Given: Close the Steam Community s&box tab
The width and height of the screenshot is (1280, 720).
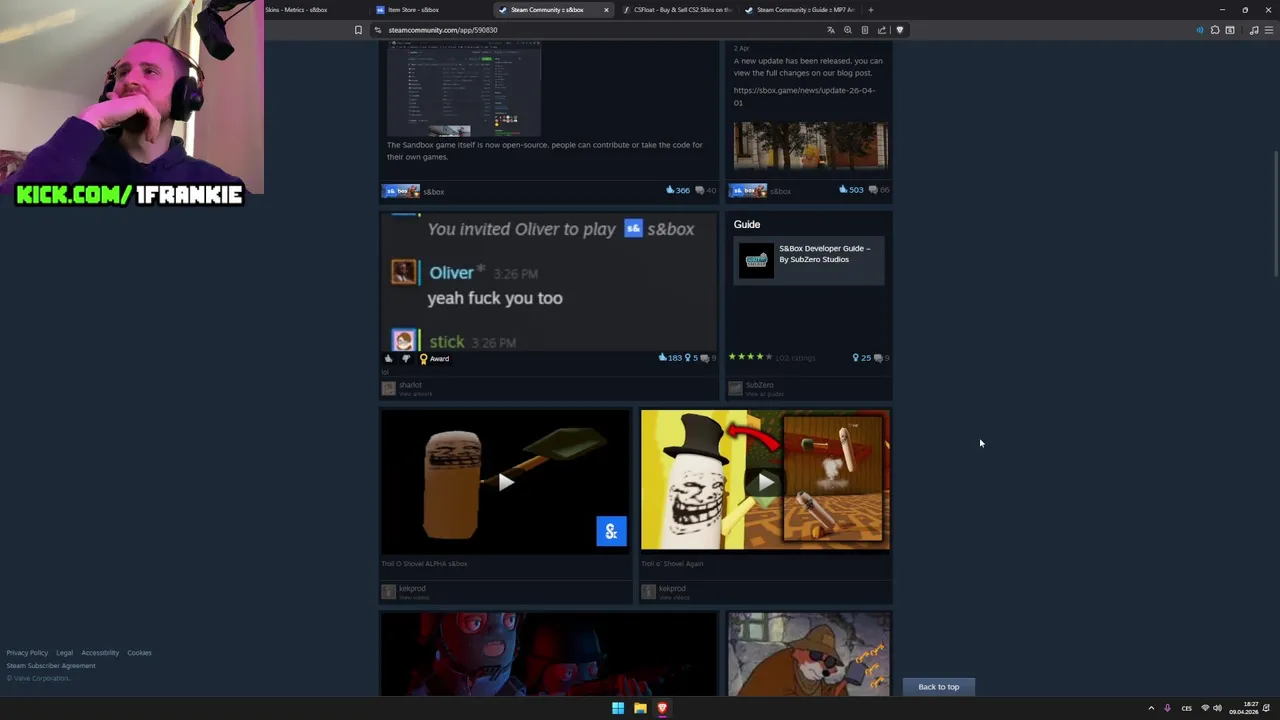Looking at the screenshot, I should click(606, 10).
